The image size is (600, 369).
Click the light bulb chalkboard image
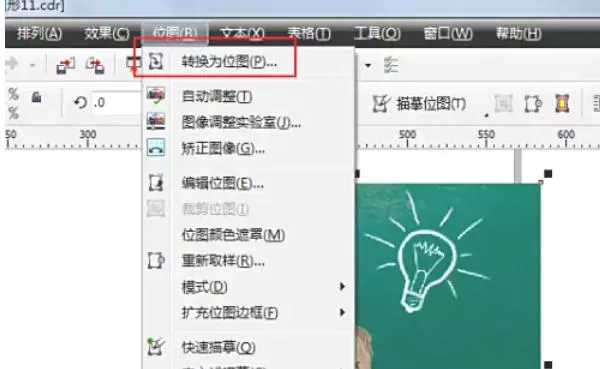448,276
